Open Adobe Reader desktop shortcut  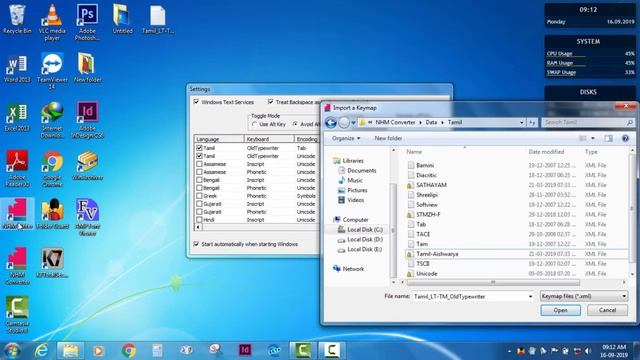(x=17, y=169)
